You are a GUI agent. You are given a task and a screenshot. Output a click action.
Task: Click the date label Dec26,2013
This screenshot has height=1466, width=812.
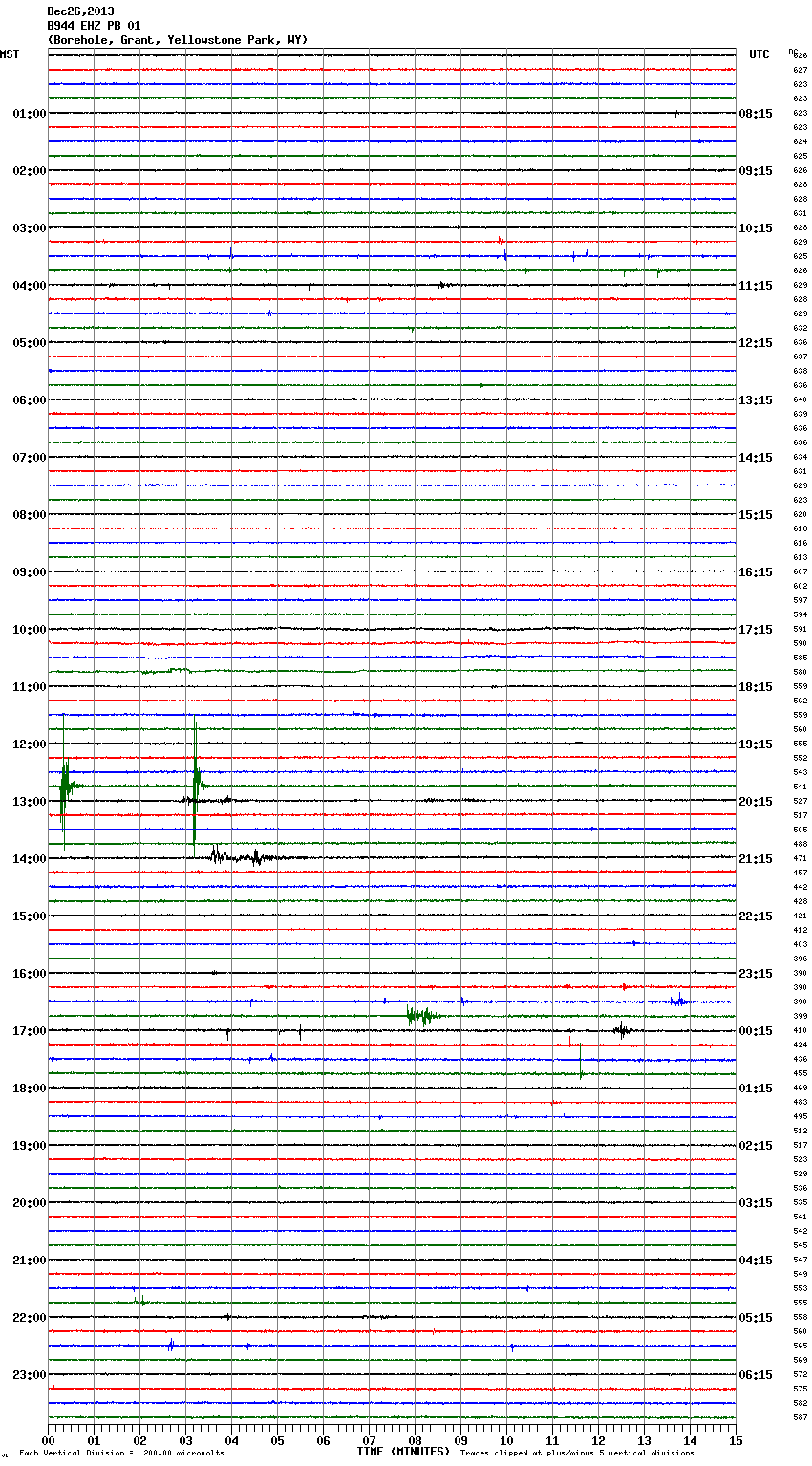[80, 11]
